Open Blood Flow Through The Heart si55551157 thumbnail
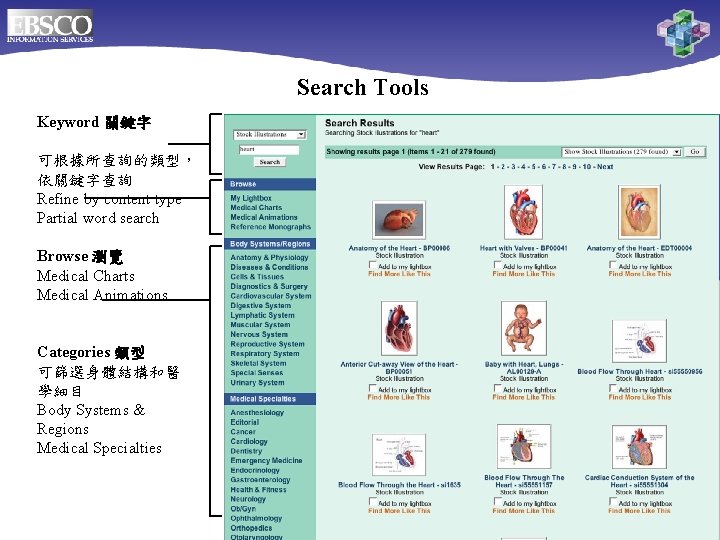The width and height of the screenshot is (720, 540). click(x=524, y=446)
